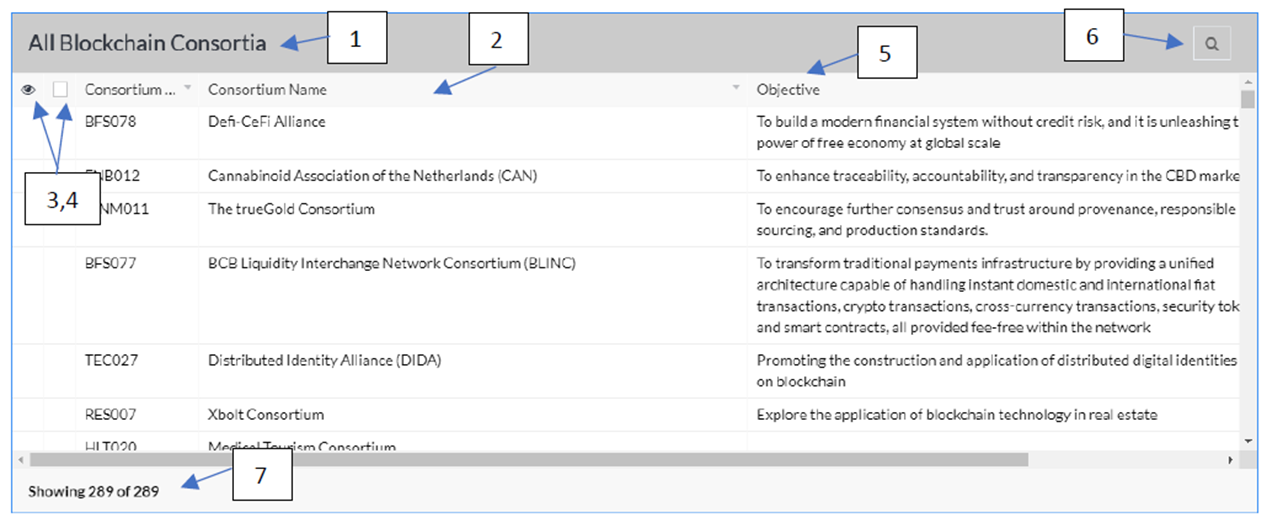The image size is (1267, 523).
Task: Click the BFS077 consortium ID cell
Action: point(111,263)
